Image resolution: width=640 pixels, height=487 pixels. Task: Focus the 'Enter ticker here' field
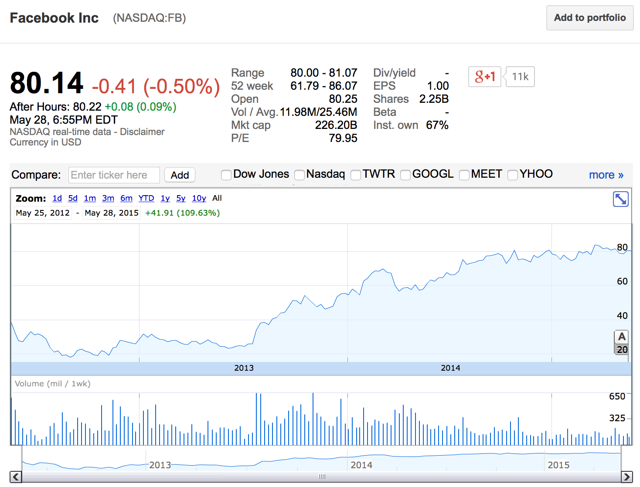coord(114,175)
